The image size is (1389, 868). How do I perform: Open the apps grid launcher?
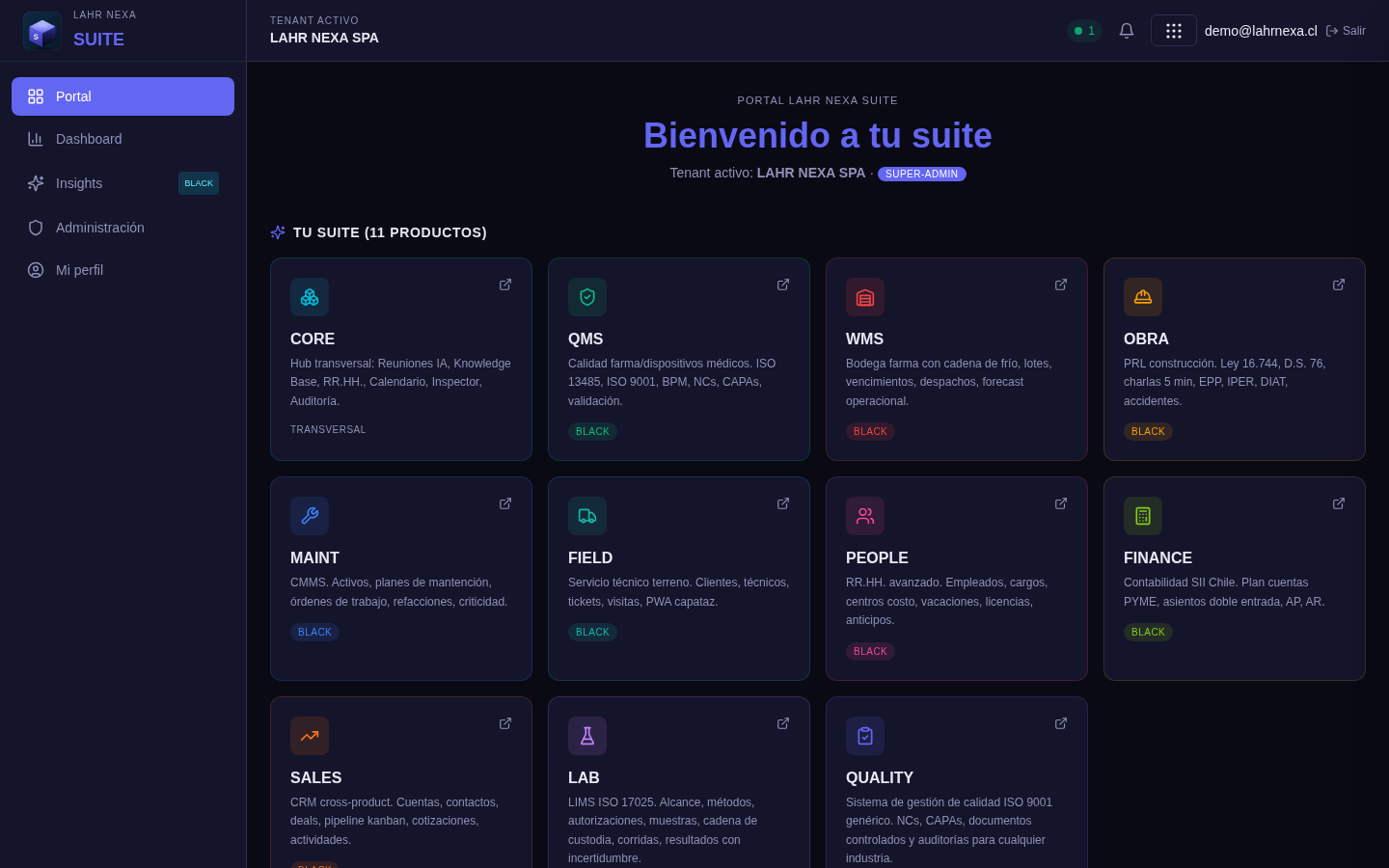[1174, 31]
